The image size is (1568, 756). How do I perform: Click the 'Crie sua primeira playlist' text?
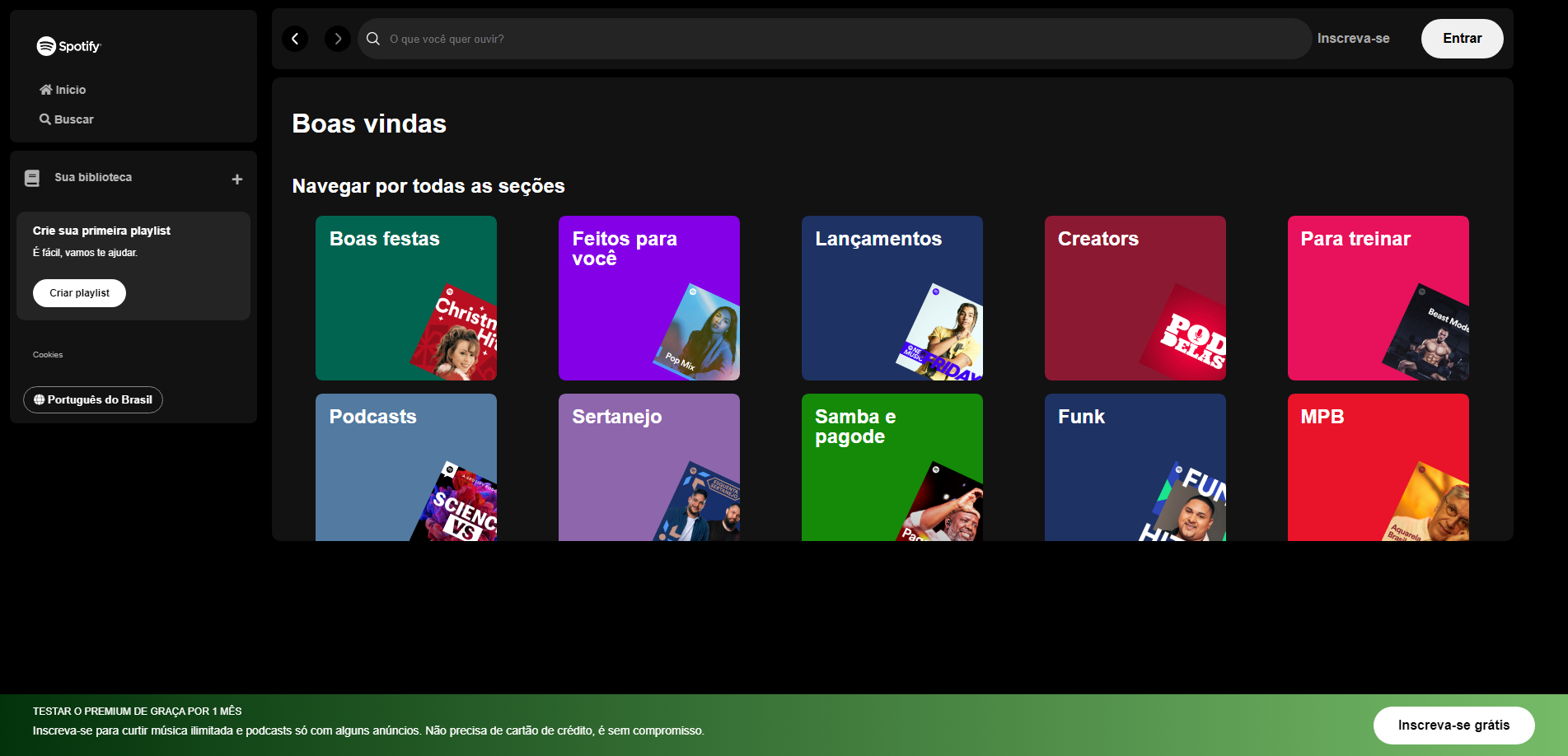coord(101,231)
